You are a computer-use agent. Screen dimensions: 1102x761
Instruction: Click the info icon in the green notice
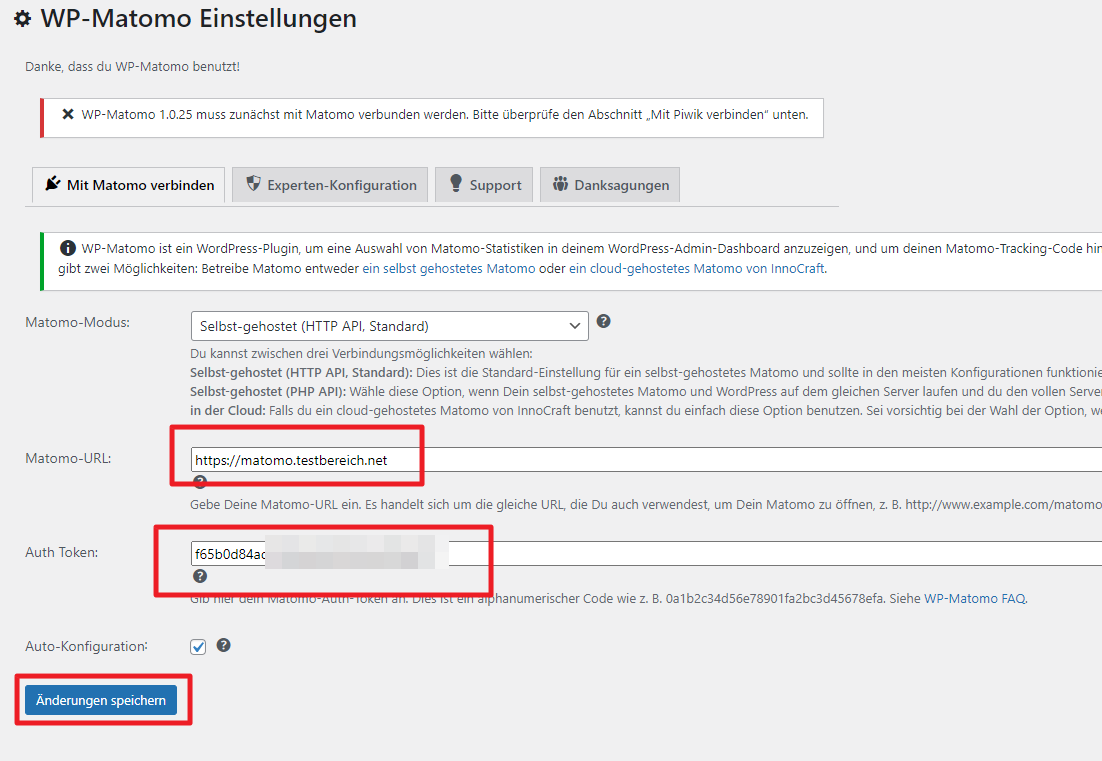pos(67,248)
